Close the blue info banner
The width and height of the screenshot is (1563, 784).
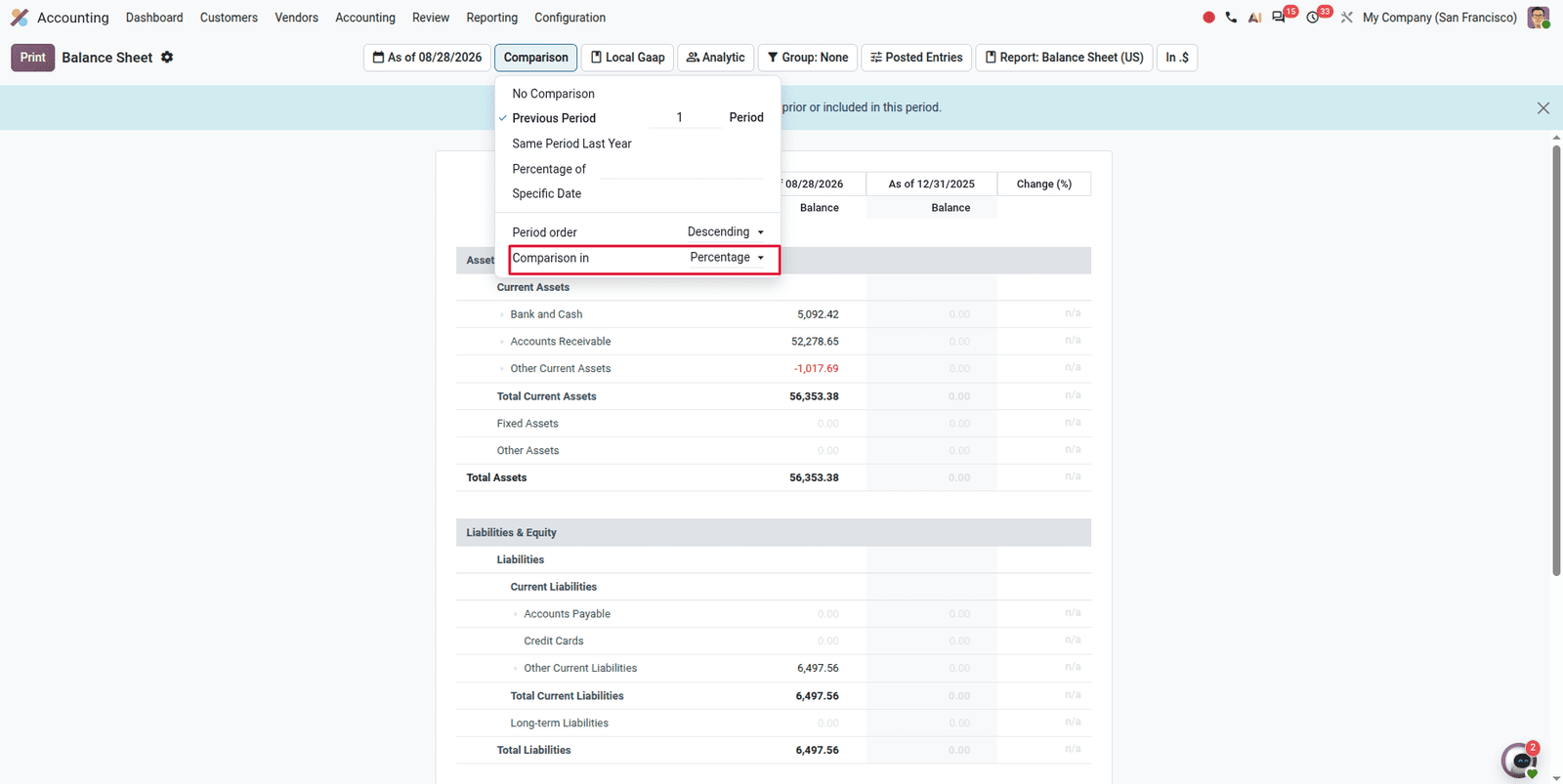(1543, 107)
